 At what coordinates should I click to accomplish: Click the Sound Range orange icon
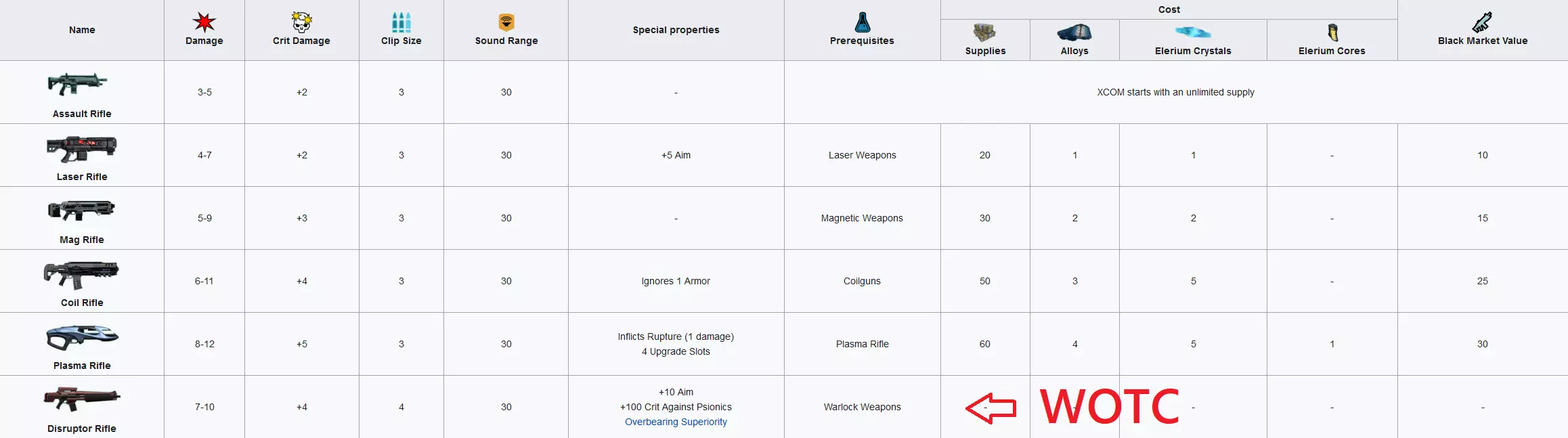506,22
